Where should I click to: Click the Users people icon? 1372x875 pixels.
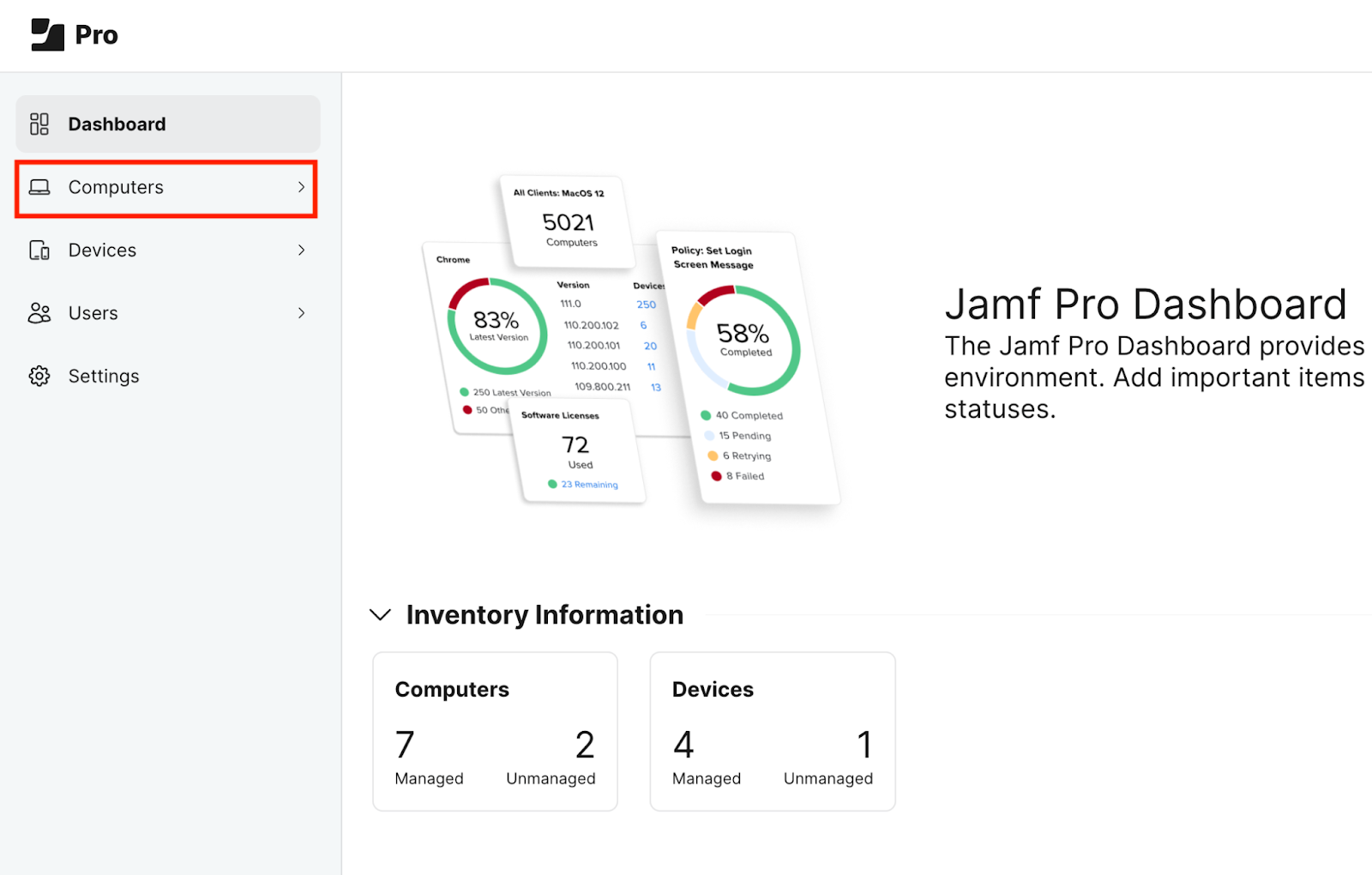click(x=39, y=313)
